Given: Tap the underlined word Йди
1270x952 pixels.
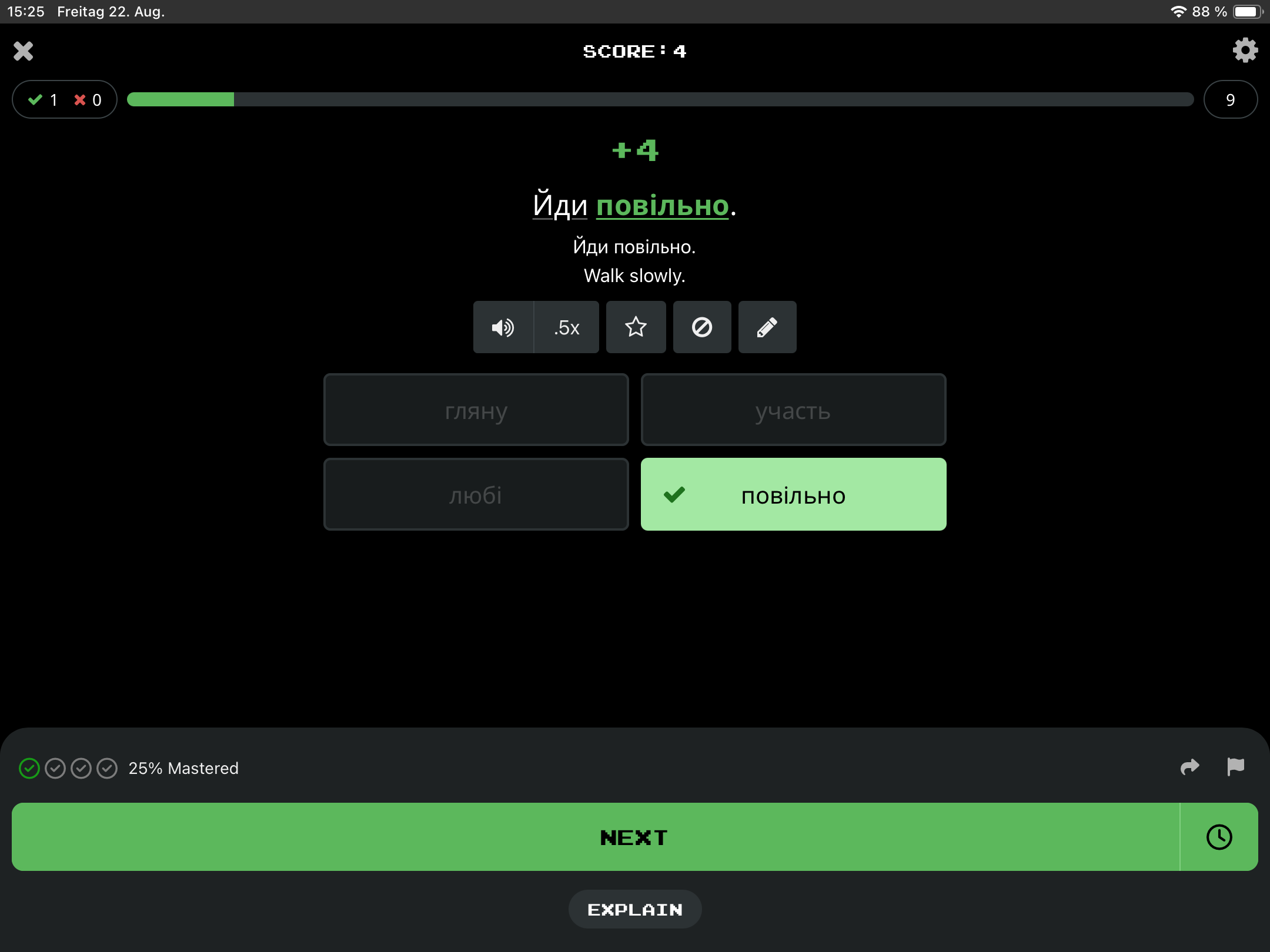Looking at the screenshot, I should [x=560, y=206].
